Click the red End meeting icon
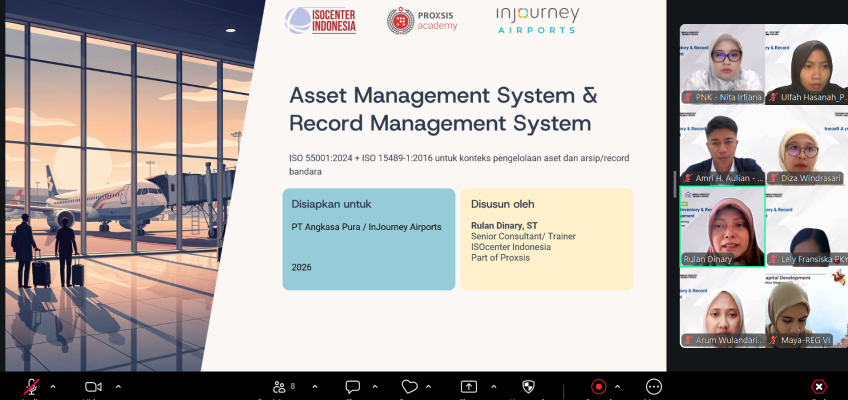The height and width of the screenshot is (400, 848). (819, 387)
